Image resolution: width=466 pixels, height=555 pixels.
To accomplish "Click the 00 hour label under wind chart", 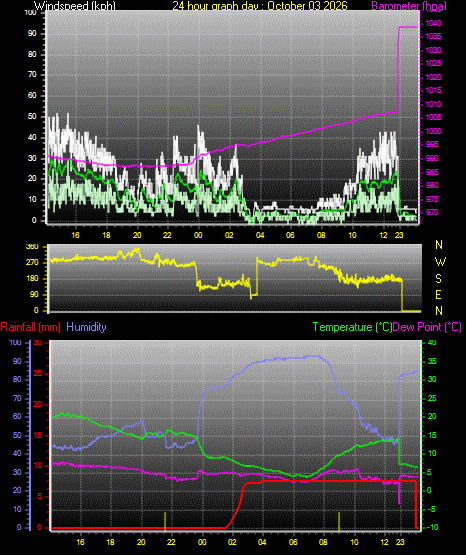I will (198, 235).
